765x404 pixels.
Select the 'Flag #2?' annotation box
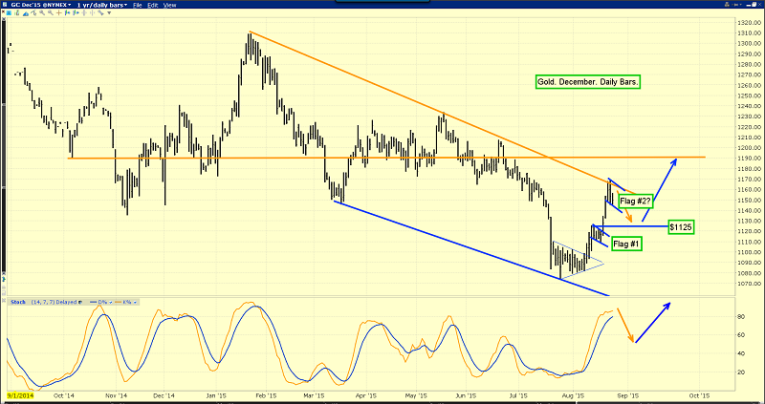(x=636, y=201)
